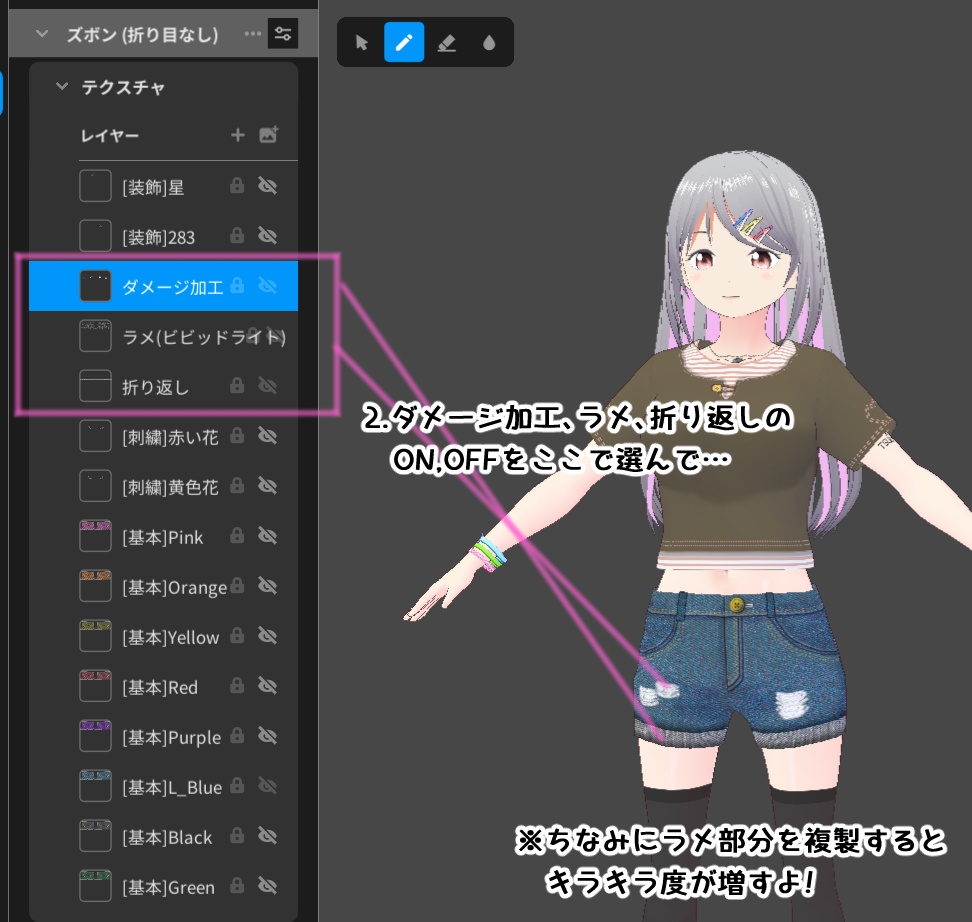
Task: Click the レイヤー heading label
Action: click(x=110, y=136)
